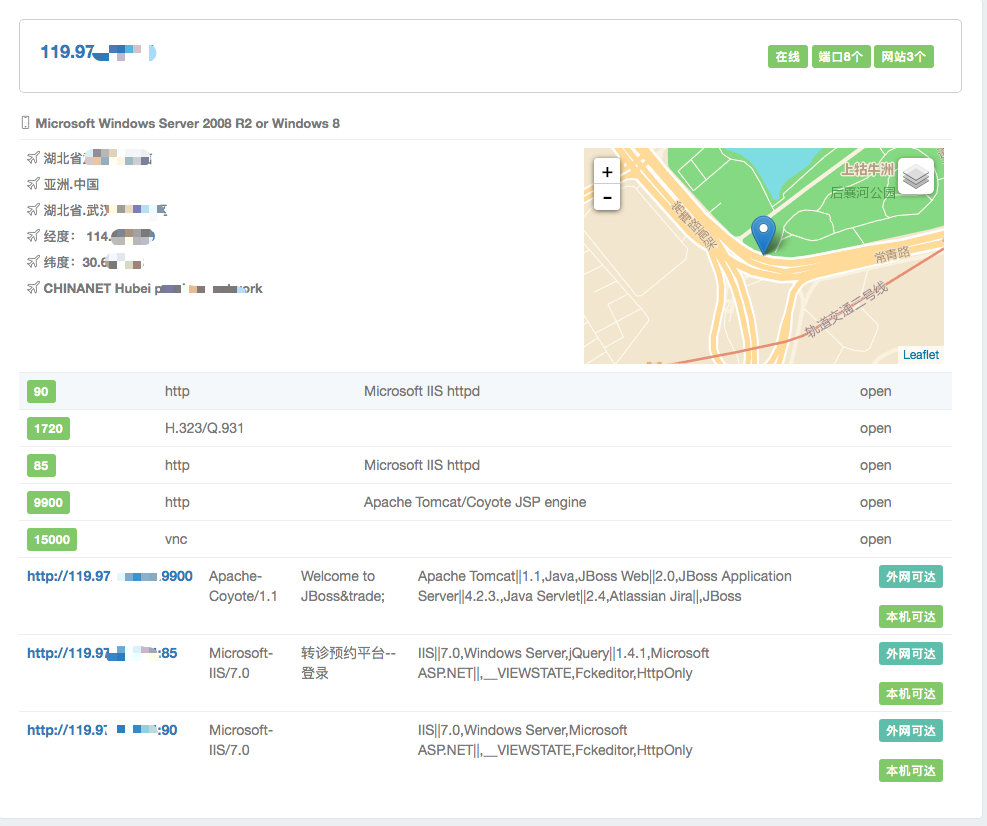Click 本机可达 badge in the 转诊预约平台 row
Viewport: 987px width, 826px height.
[x=910, y=693]
